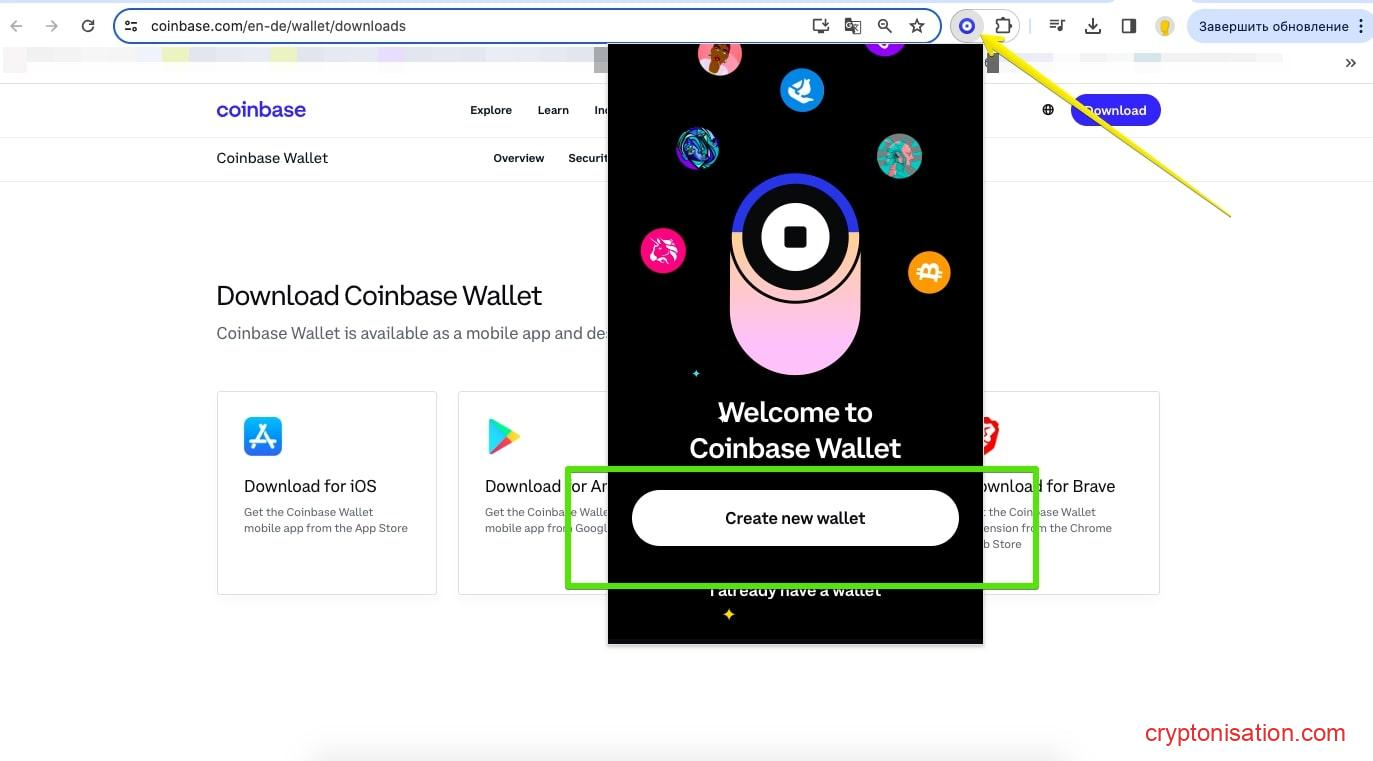1373x761 pixels.
Task: Open the Chrome downloads icon
Action: pyautogui.click(x=1093, y=27)
